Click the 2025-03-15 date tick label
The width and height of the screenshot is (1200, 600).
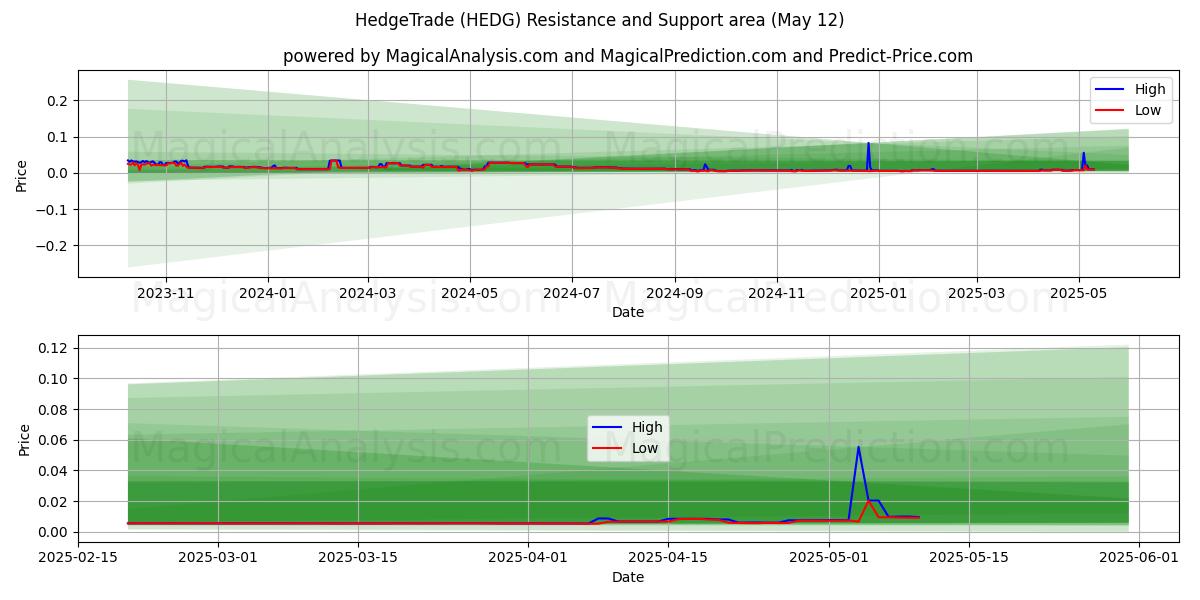pos(359,558)
